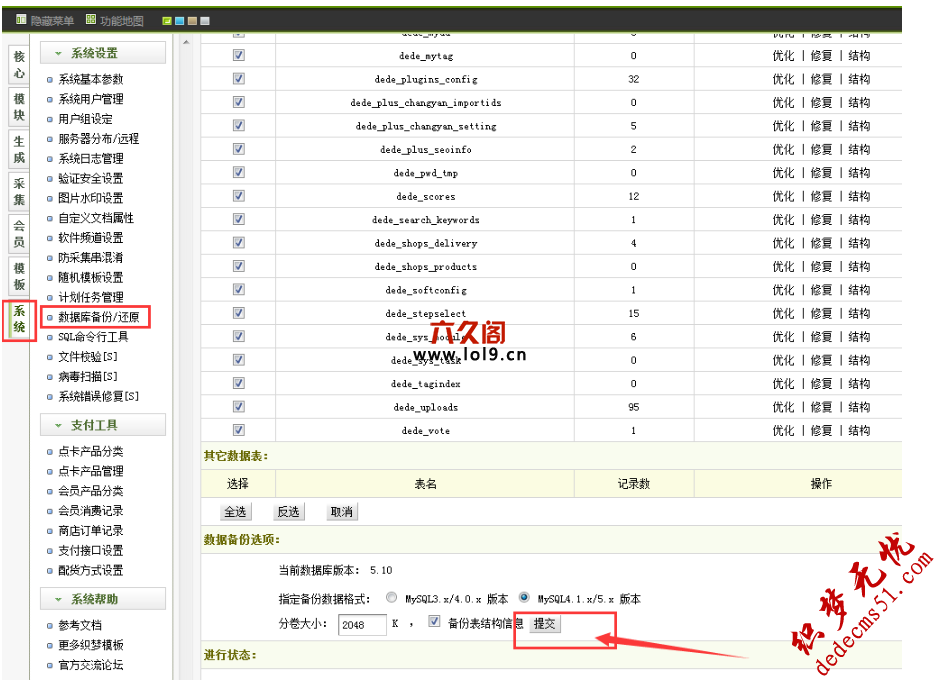Click the bullet icon beside 图片水印设置

coord(50,199)
